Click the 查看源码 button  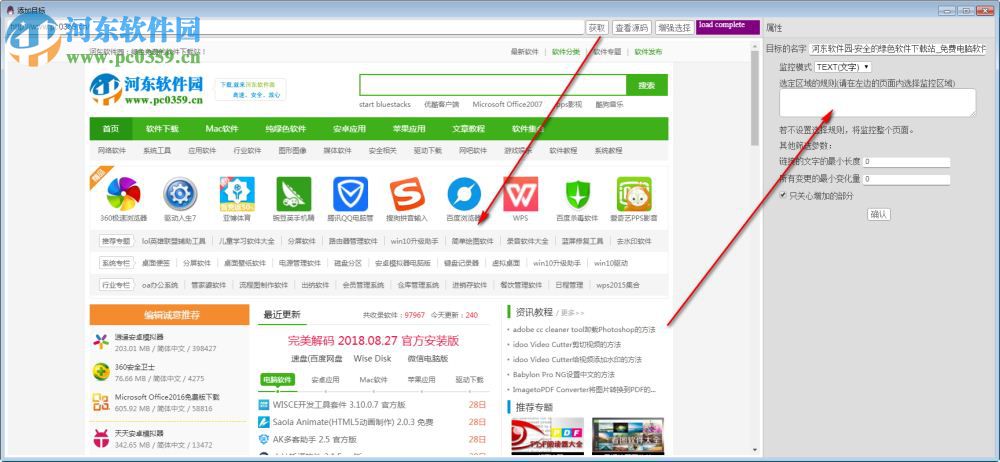[631, 27]
